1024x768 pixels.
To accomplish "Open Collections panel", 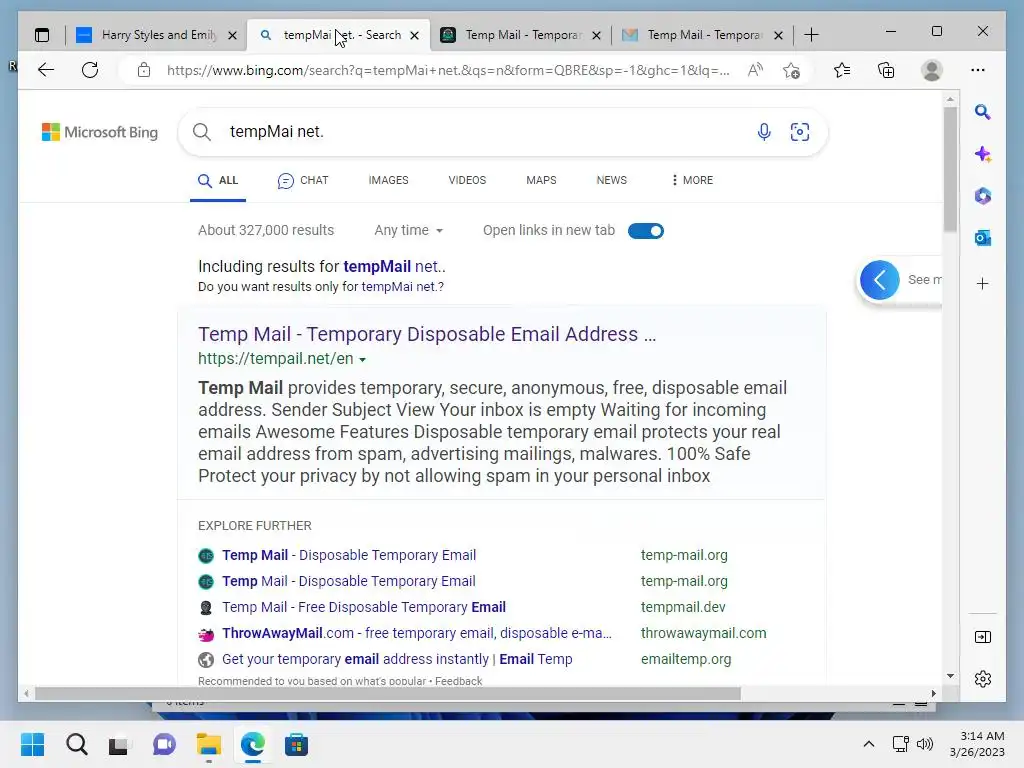I will click(886, 70).
